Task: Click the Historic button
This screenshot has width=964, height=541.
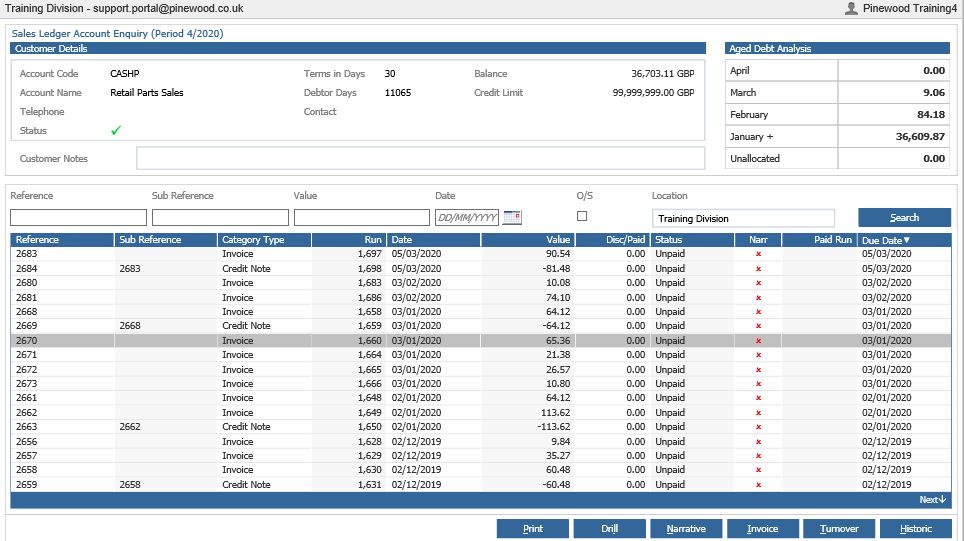Action: 916,529
